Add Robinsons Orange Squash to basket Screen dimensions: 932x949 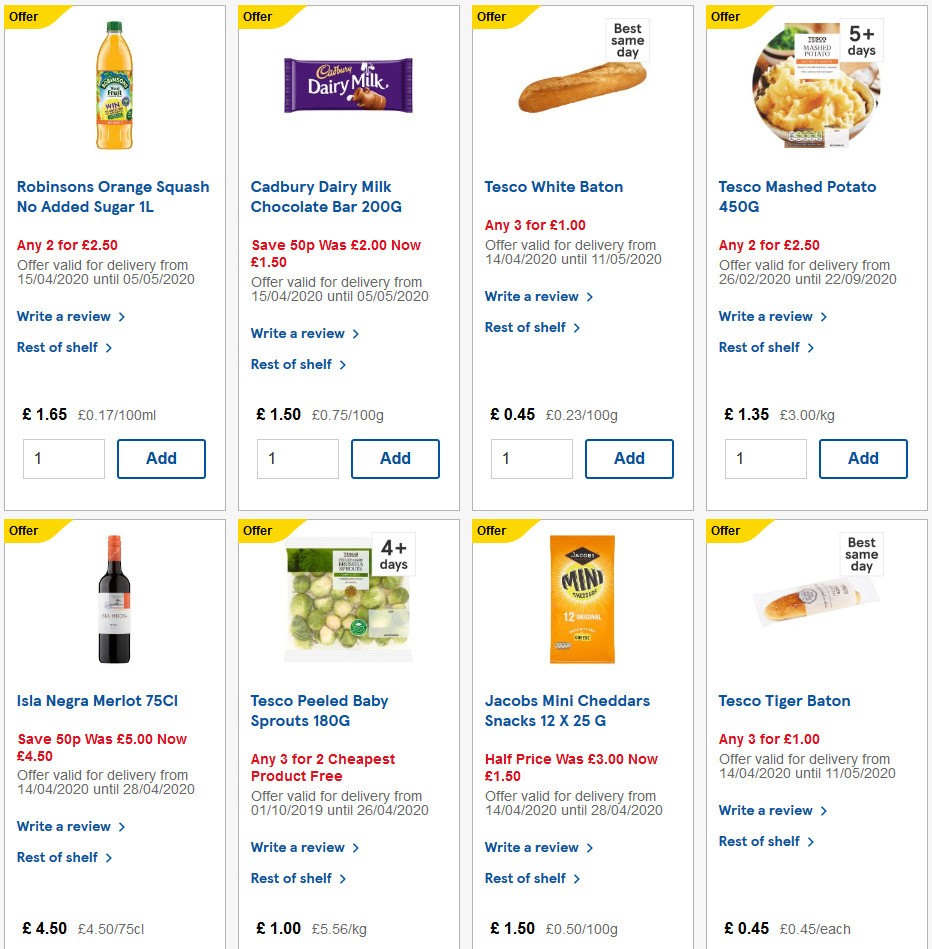(x=161, y=458)
